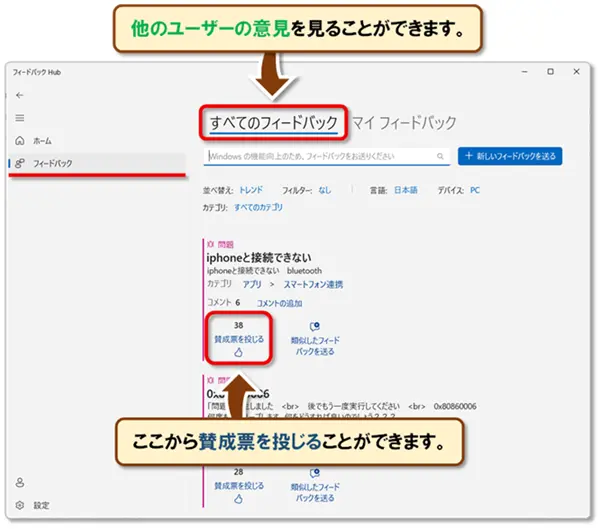Minimize the フィードバック Hub window
The height and width of the screenshot is (529, 600).
coord(525,72)
